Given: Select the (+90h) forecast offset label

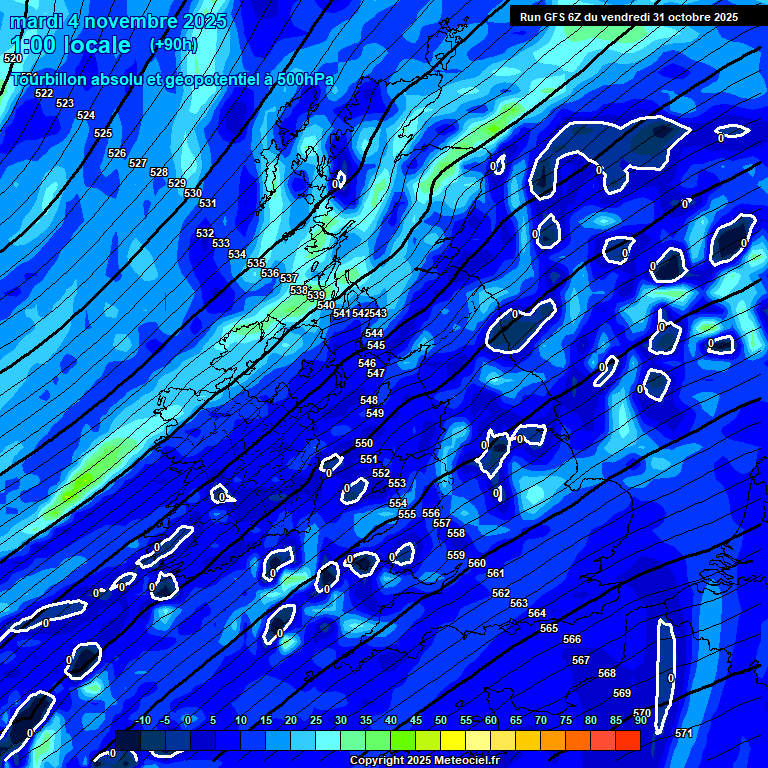Looking at the screenshot, I should pyautogui.click(x=173, y=45).
